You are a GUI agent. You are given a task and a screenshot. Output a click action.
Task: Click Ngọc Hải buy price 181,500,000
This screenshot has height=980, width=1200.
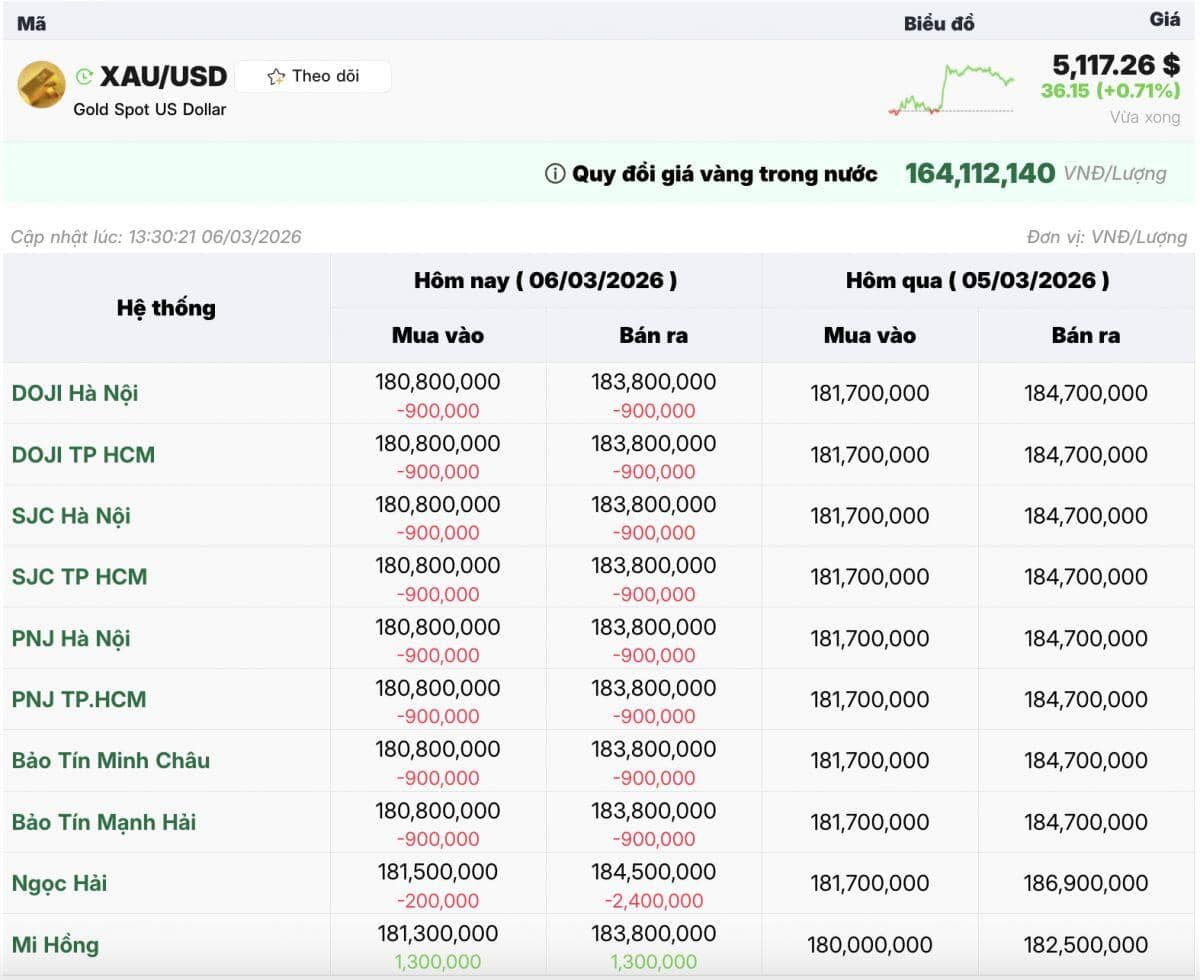coord(438,872)
